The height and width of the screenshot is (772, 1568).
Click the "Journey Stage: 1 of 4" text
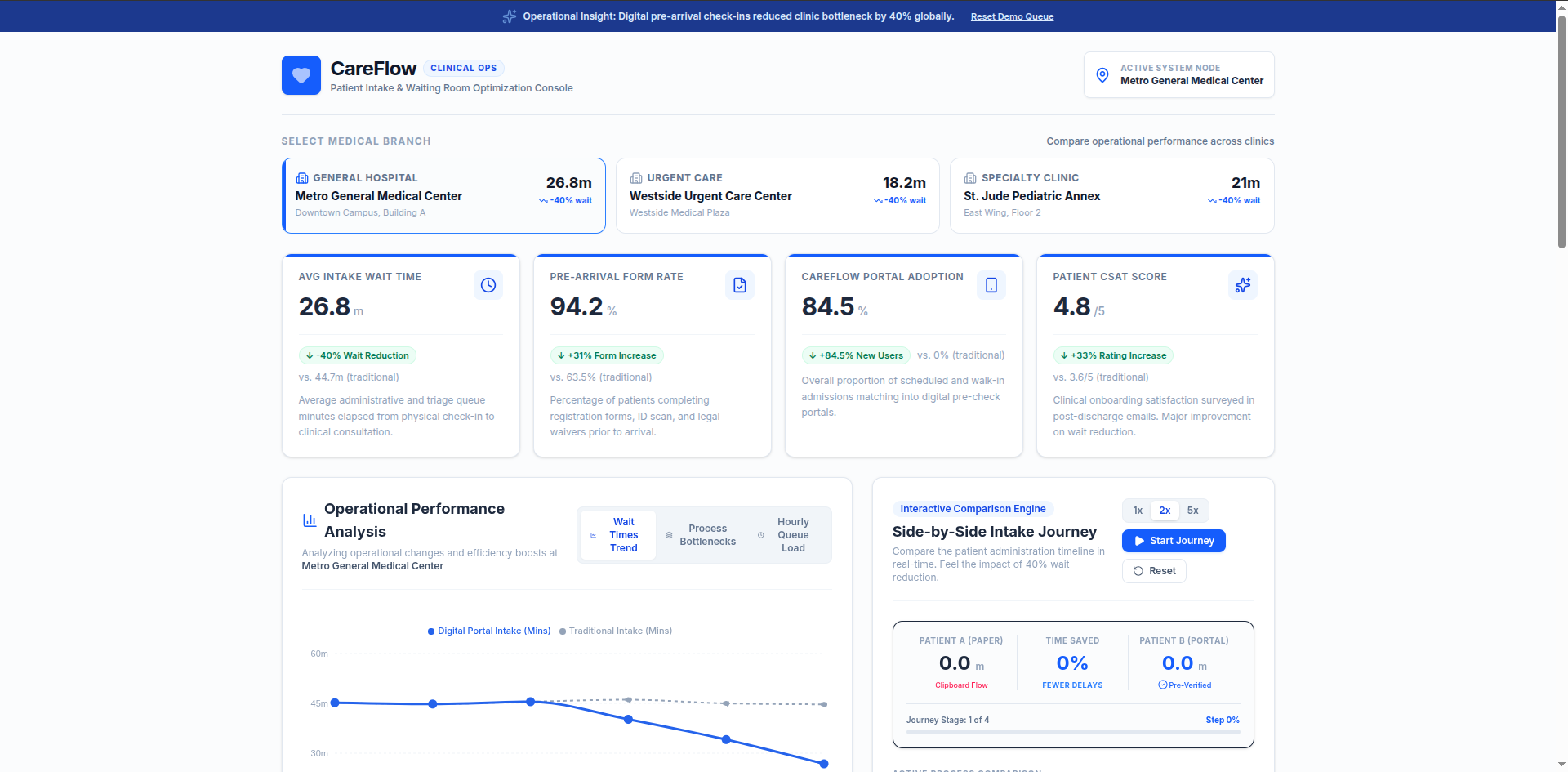pos(947,720)
